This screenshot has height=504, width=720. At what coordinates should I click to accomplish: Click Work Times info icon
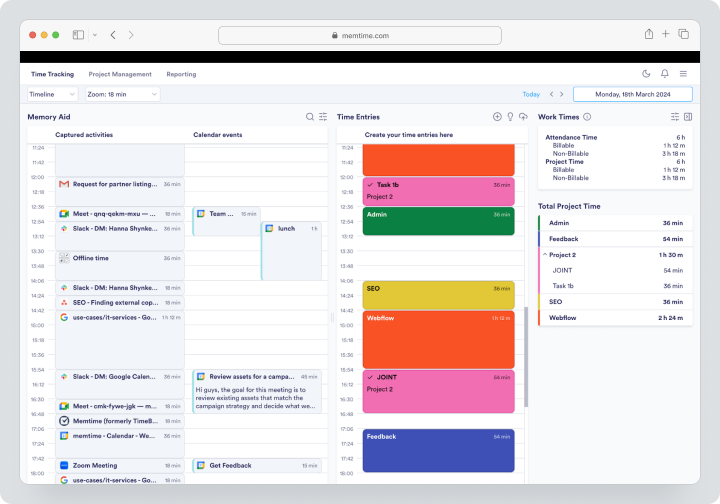(587, 117)
